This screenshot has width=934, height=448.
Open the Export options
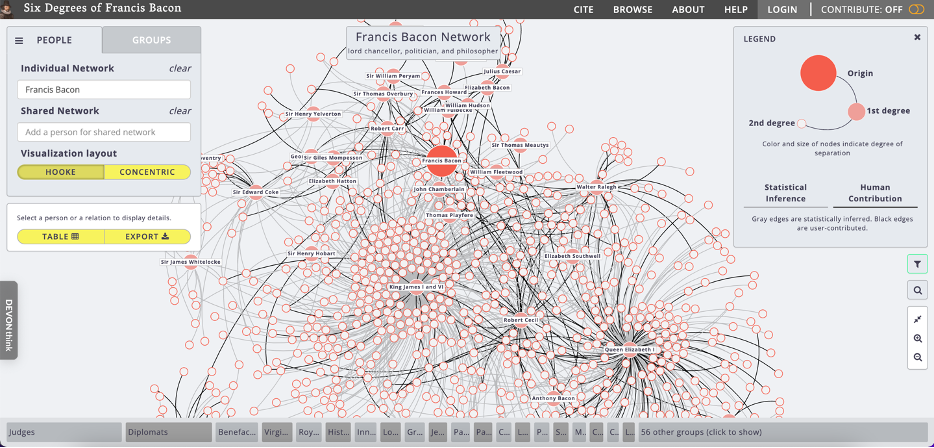click(147, 237)
